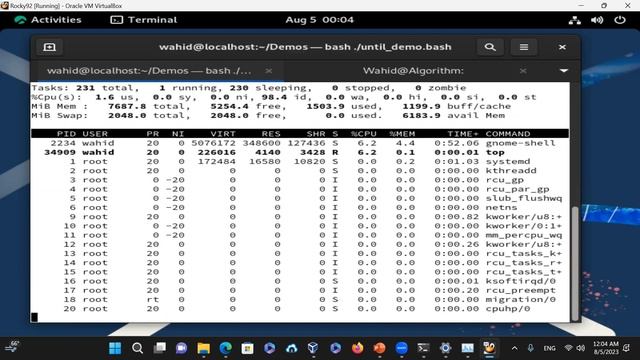Click the systemd process row
The width and height of the screenshot is (640, 360).
tap(300, 161)
